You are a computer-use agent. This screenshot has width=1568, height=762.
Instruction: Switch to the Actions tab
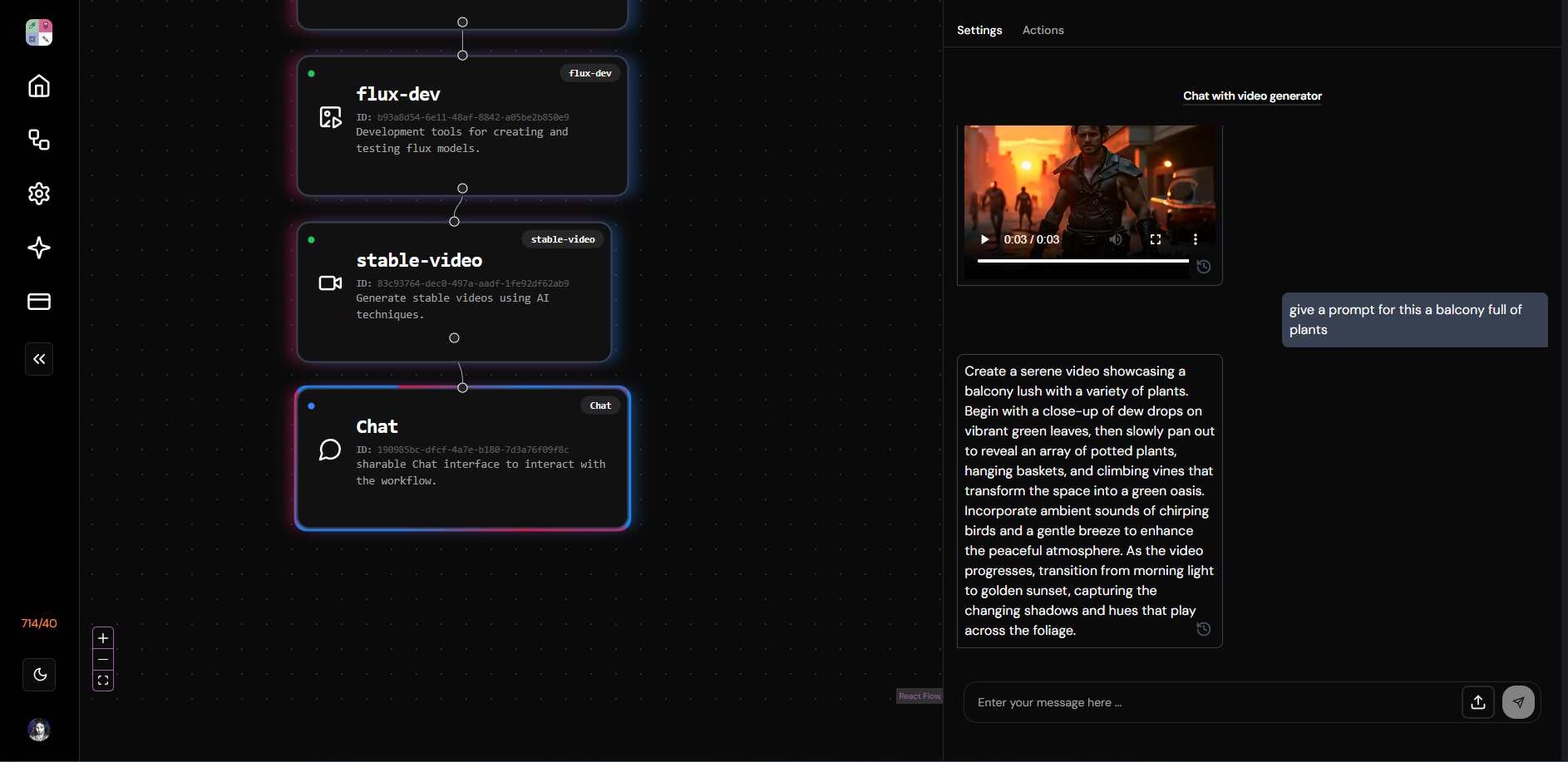pyautogui.click(x=1043, y=30)
